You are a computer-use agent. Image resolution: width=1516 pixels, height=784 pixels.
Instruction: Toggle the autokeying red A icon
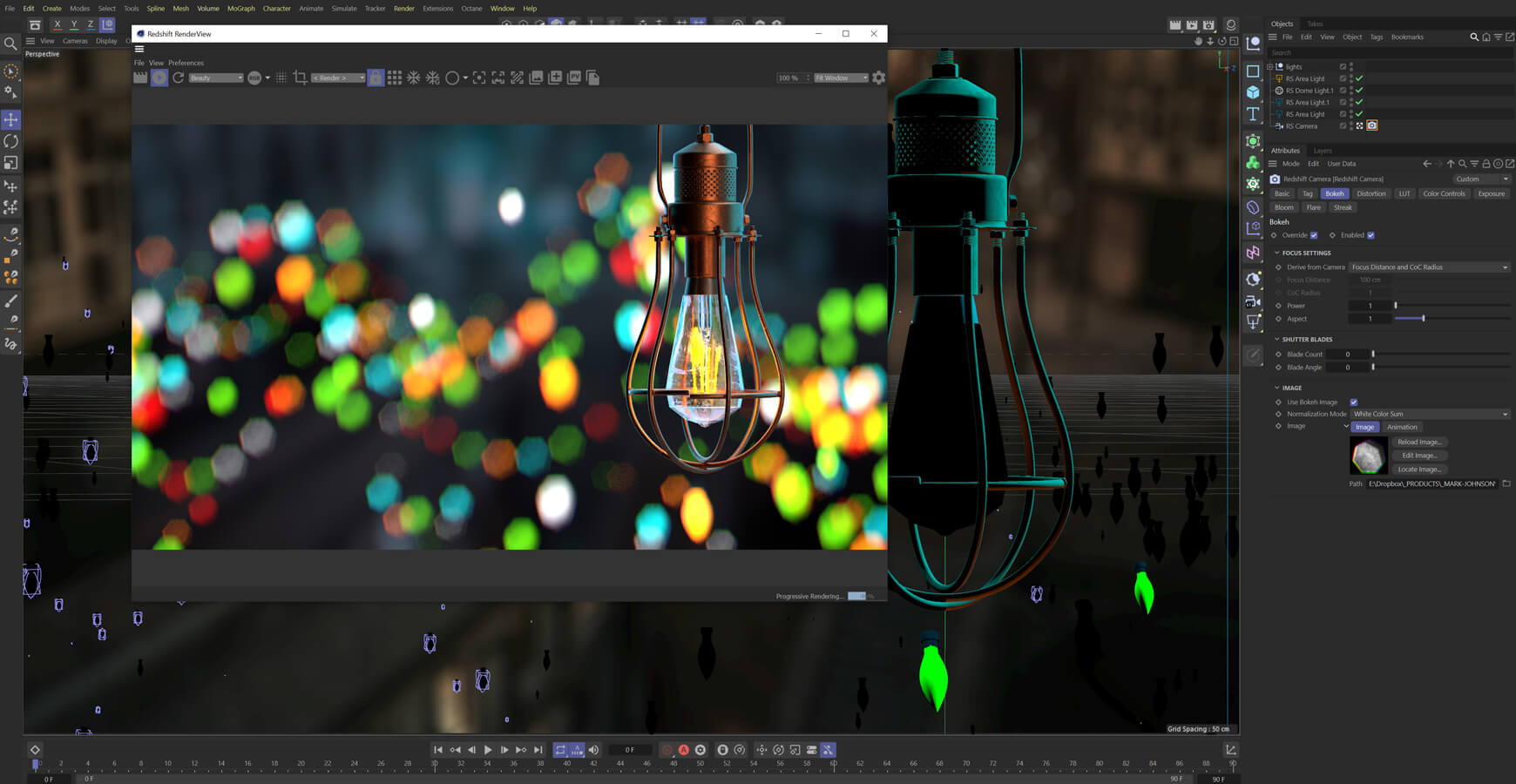(684, 750)
